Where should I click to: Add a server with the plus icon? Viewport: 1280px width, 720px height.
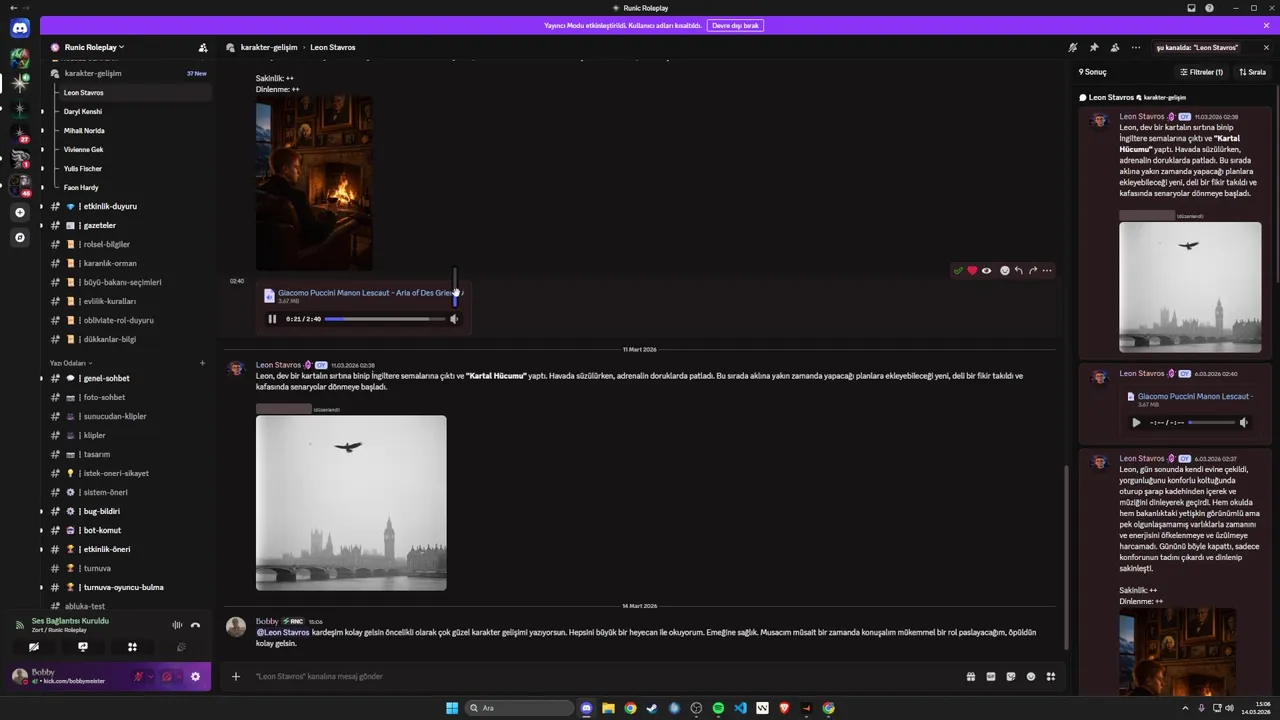20,212
